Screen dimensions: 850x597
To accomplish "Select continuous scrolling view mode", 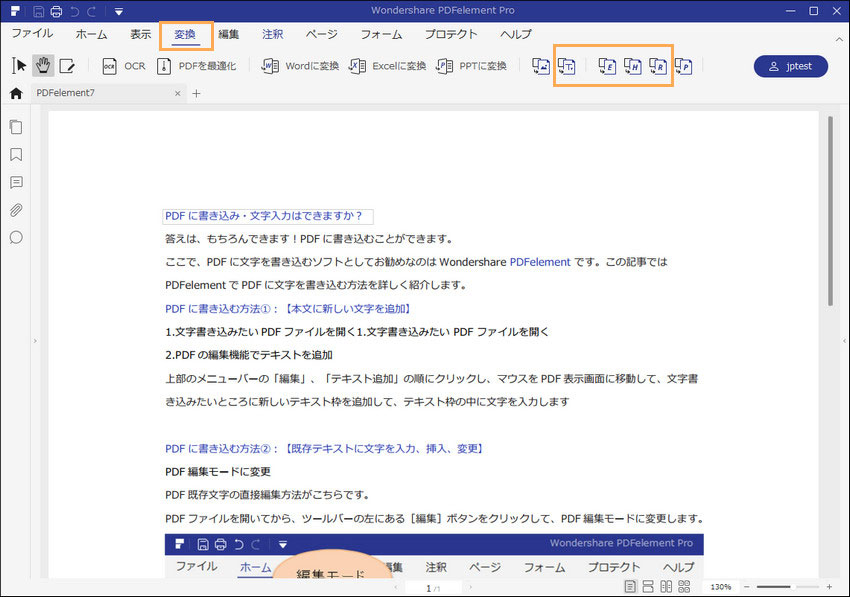I will pyautogui.click(x=648, y=587).
